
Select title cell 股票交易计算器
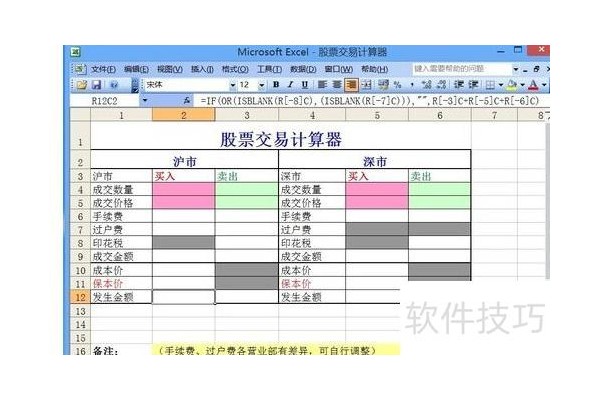[280, 136]
